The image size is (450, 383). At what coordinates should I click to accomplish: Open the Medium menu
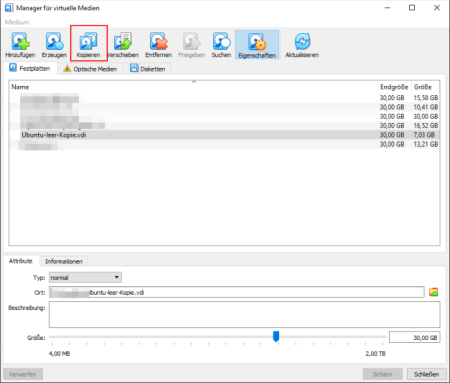(17, 22)
